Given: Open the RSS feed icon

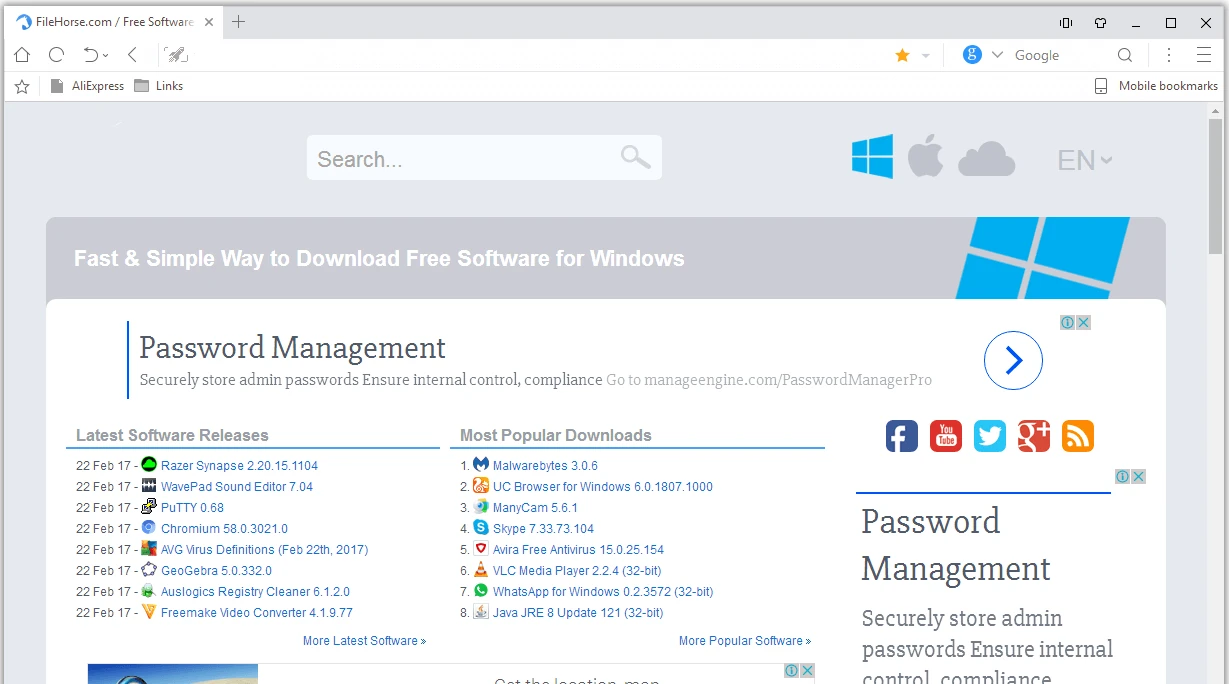Looking at the screenshot, I should tap(1078, 436).
